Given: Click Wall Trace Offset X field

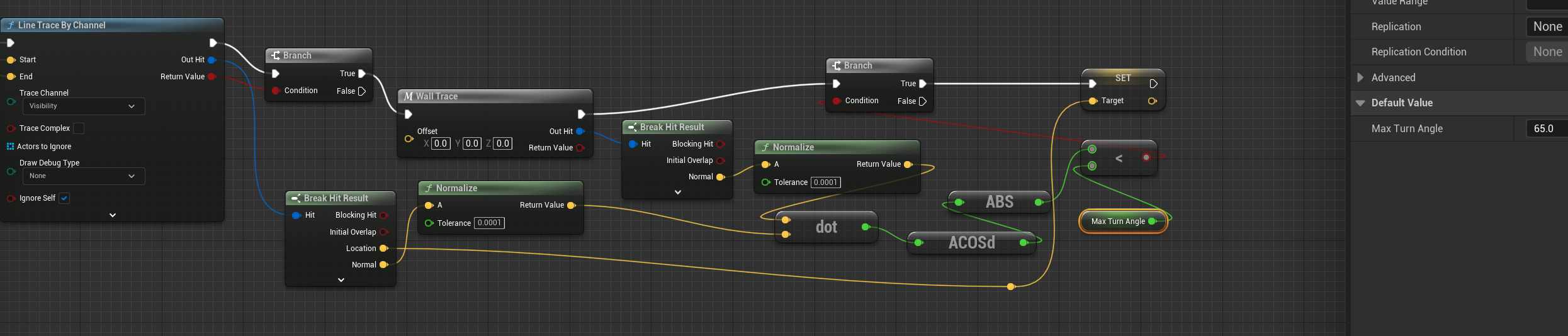Looking at the screenshot, I should [441, 143].
